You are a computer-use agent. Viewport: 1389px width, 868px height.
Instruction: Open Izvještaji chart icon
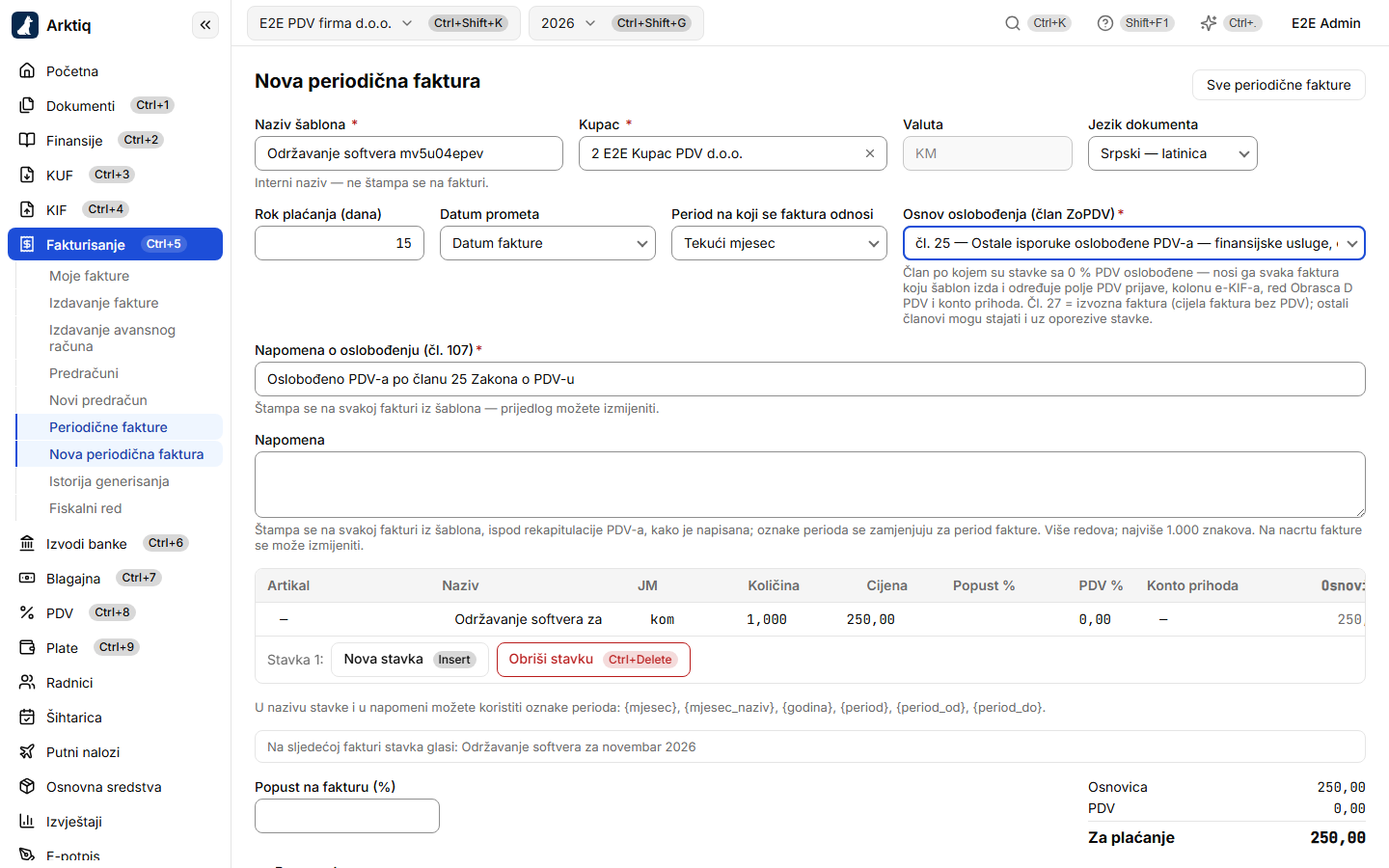coord(27,822)
